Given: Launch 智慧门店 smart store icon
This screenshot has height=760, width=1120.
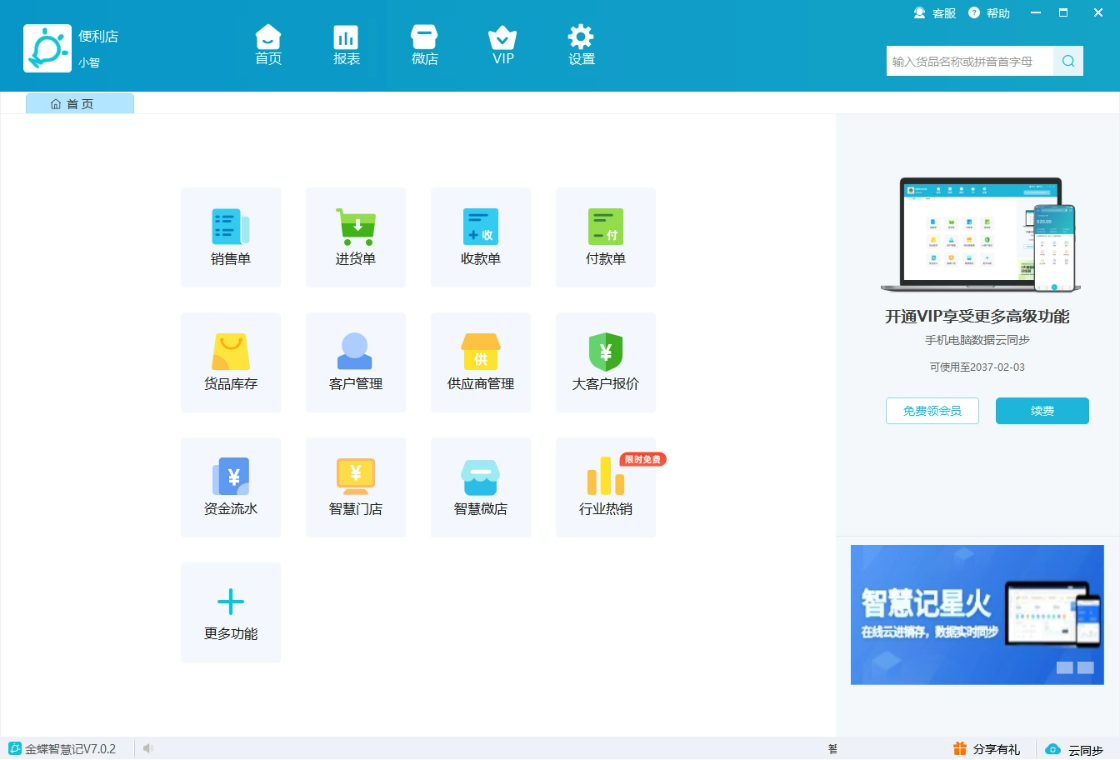Looking at the screenshot, I should tap(356, 478).
